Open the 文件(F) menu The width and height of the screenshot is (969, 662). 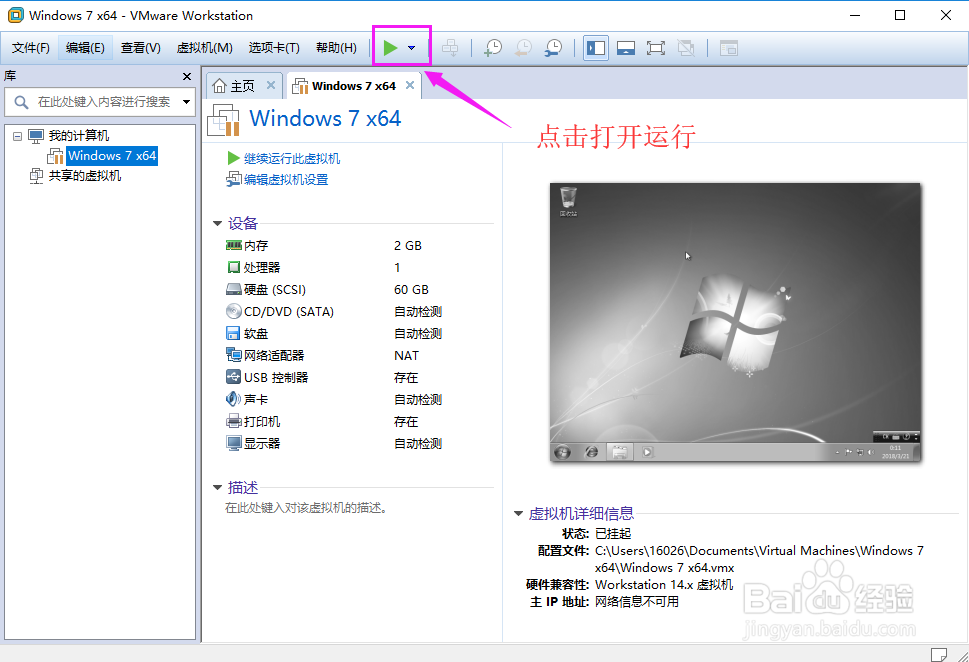pyautogui.click(x=31, y=48)
